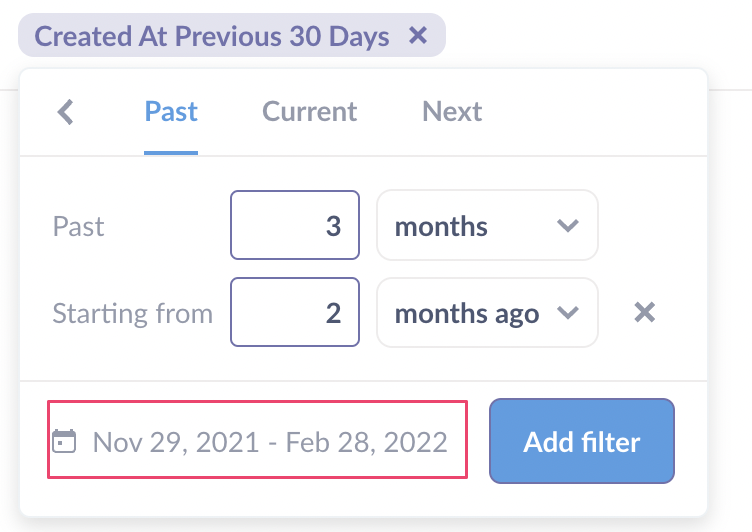Screen dimensions: 752x532
Task: Click the Feb 28, 2022 end date
Action: (x=366, y=442)
